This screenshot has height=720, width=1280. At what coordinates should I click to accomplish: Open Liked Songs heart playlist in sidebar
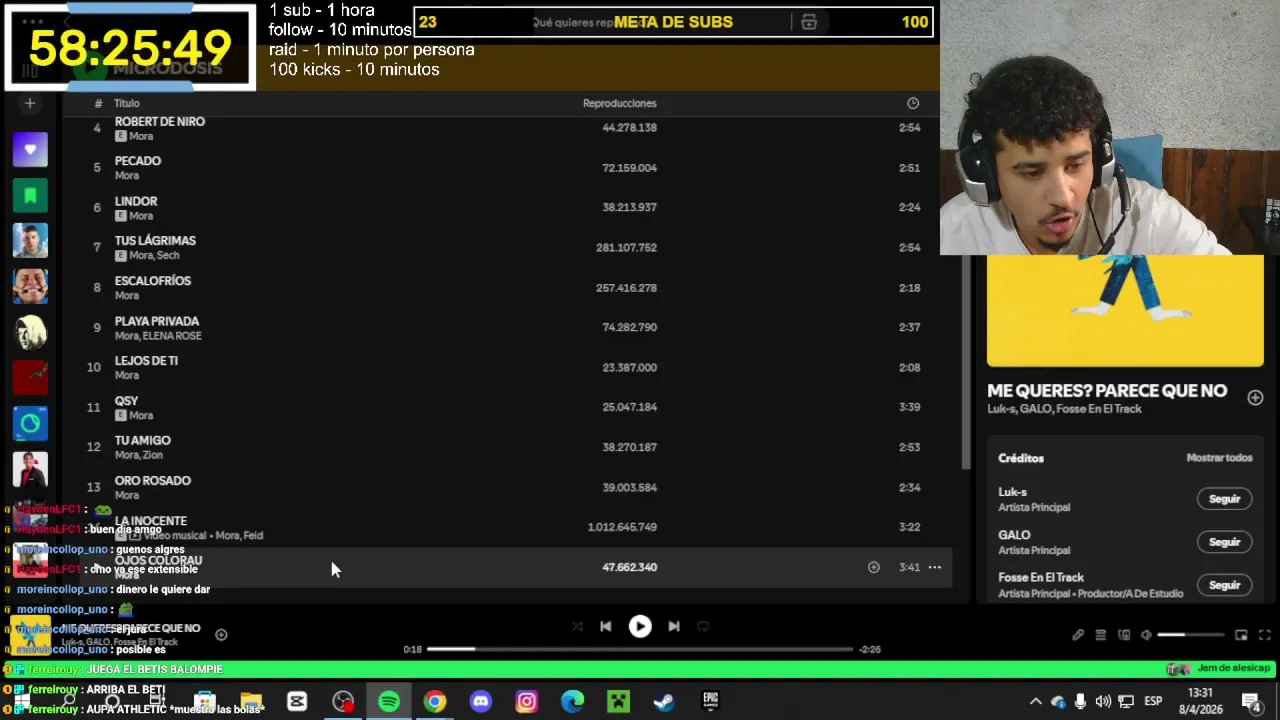[30, 150]
